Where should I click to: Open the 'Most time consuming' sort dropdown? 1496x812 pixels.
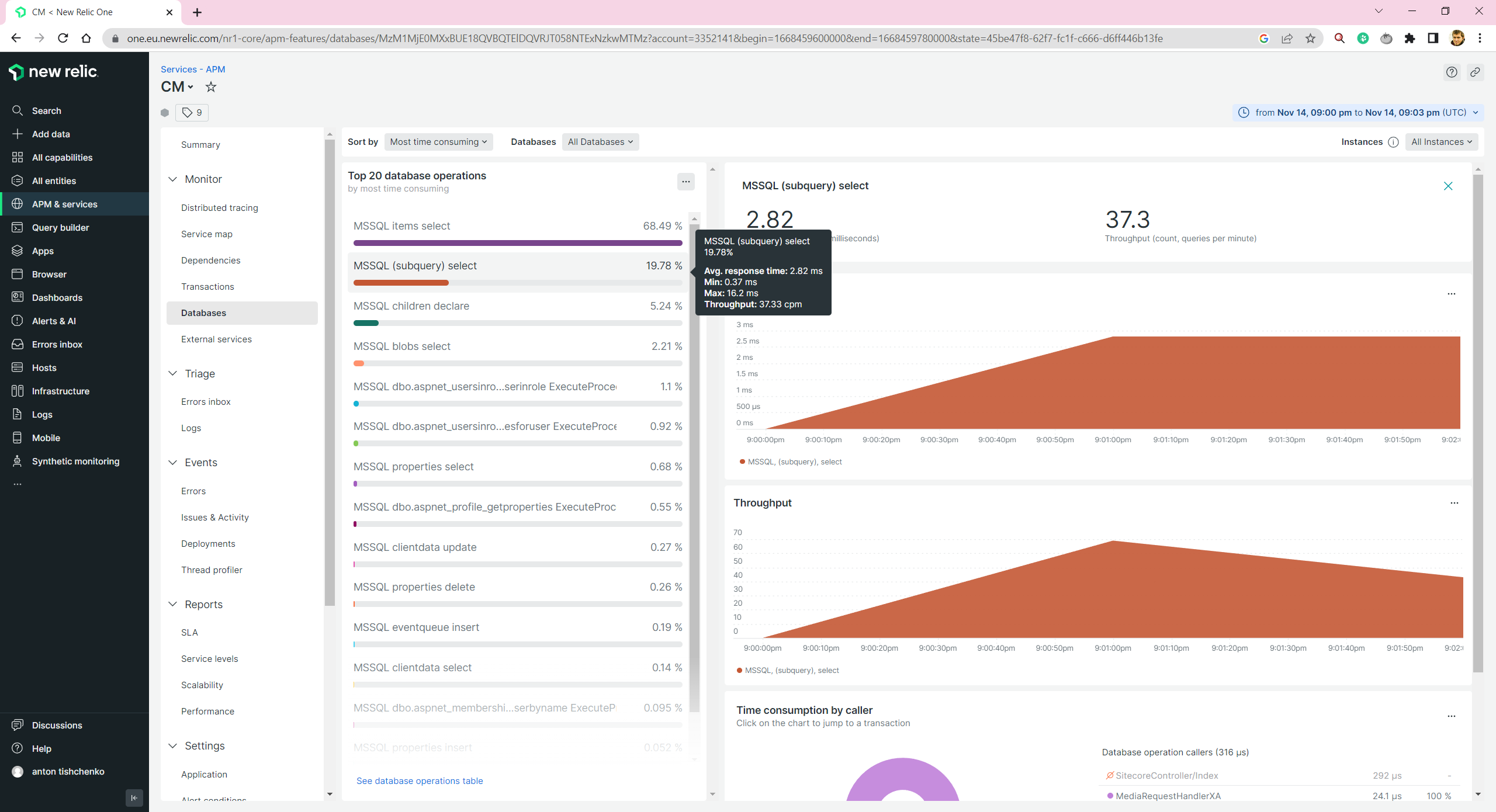pos(438,141)
